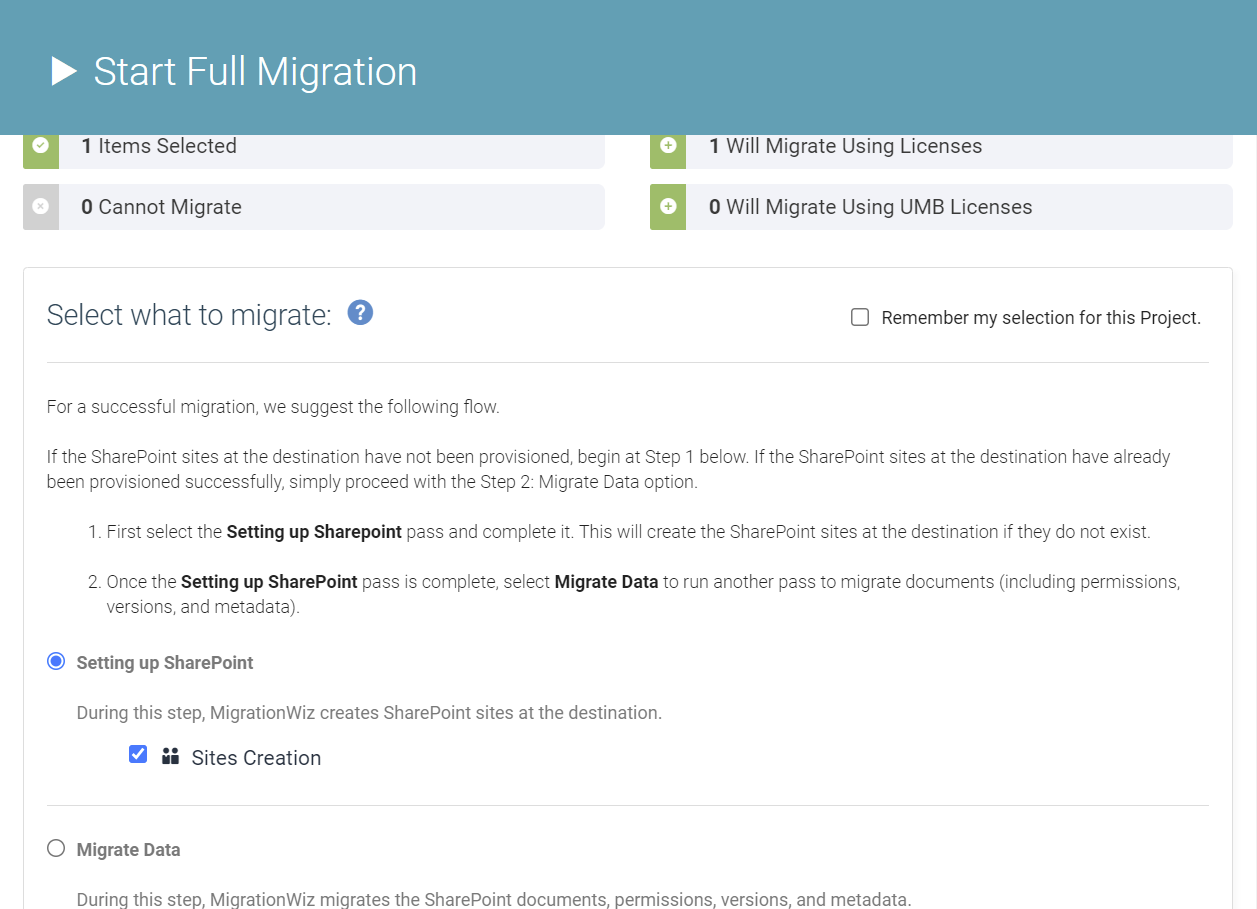Click plus icon beside UMB Licenses
Screen dimensions: 1257x909
pyautogui.click(x=668, y=207)
